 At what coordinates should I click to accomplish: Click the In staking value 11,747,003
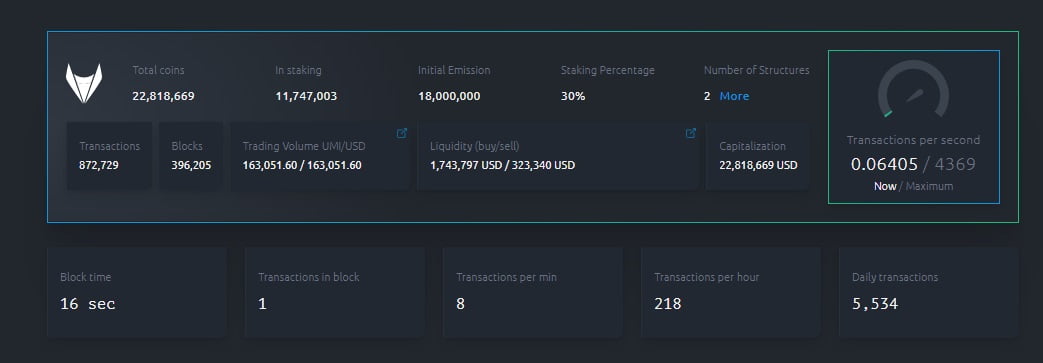coord(307,96)
